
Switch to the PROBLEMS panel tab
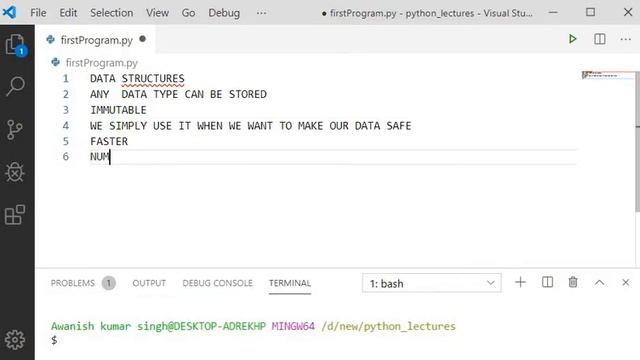[x=73, y=283]
